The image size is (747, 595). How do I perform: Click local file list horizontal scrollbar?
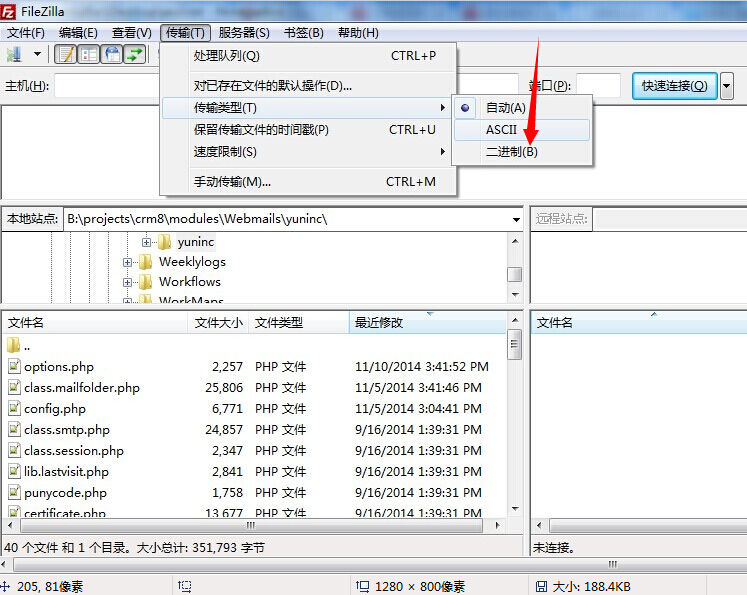pyautogui.click(x=252, y=525)
